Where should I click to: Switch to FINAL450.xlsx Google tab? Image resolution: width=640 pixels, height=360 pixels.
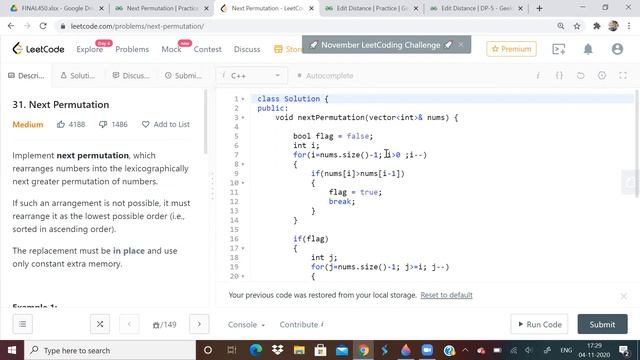pos(56,8)
